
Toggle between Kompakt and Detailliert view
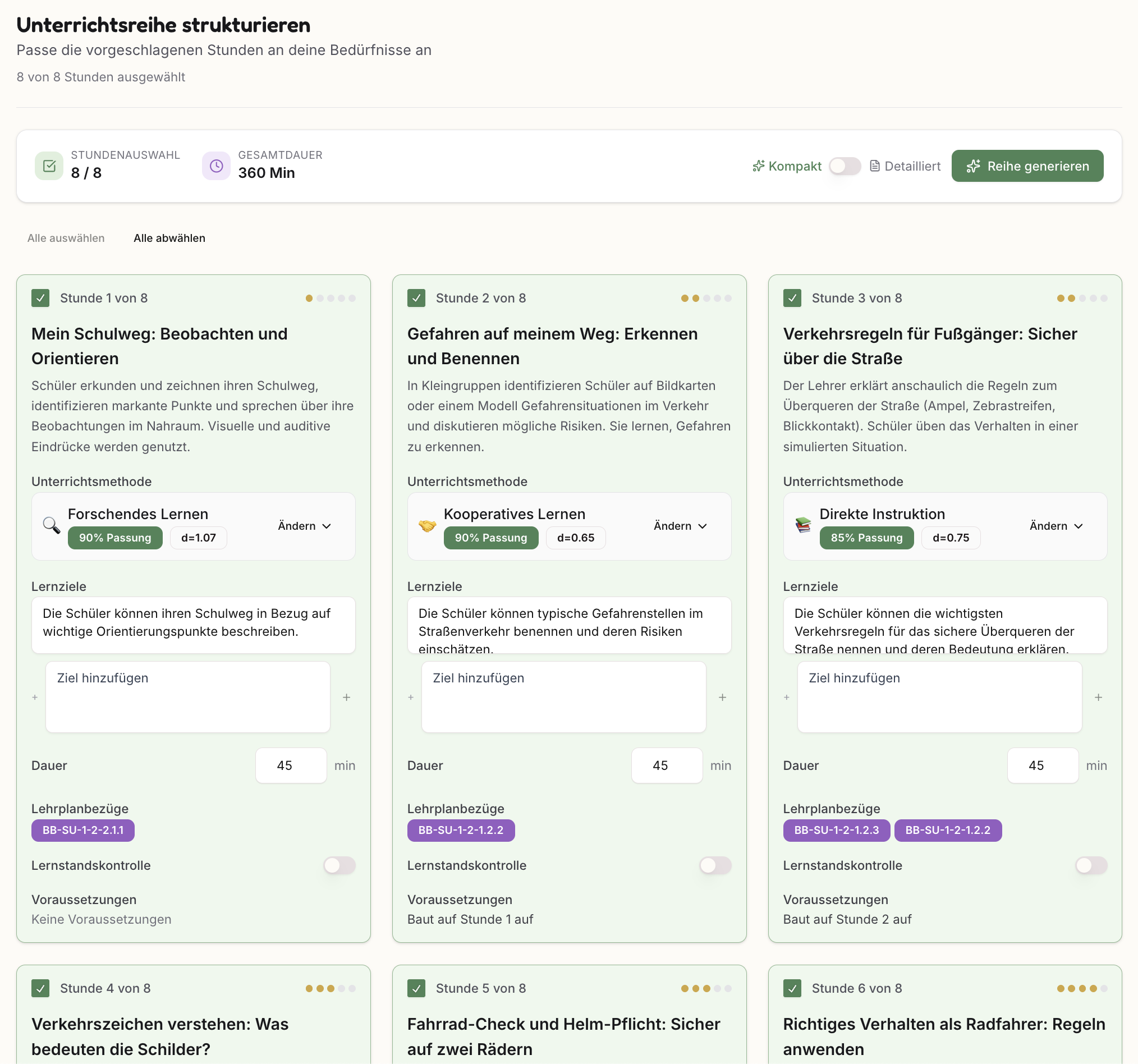coord(845,166)
